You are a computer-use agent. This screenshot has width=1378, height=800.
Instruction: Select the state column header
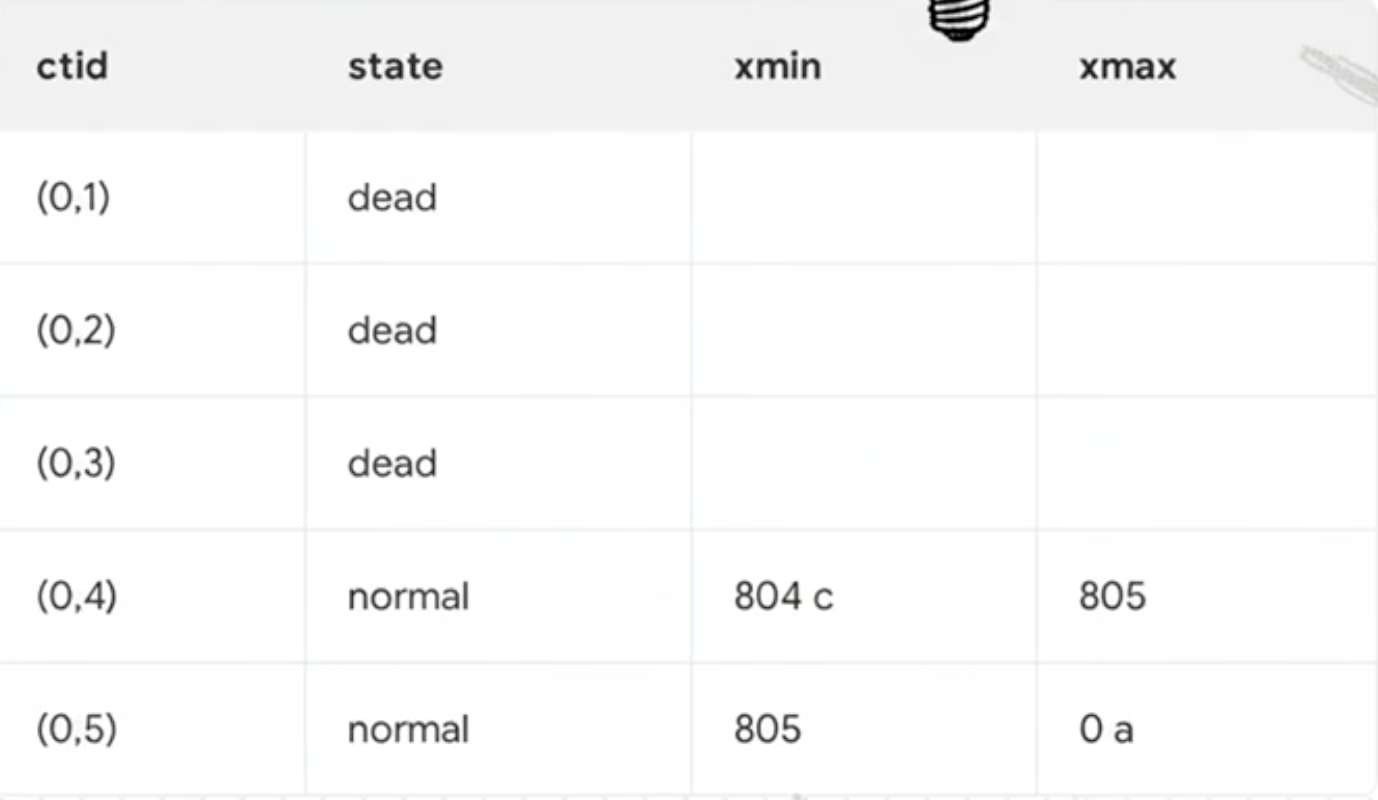coord(395,67)
